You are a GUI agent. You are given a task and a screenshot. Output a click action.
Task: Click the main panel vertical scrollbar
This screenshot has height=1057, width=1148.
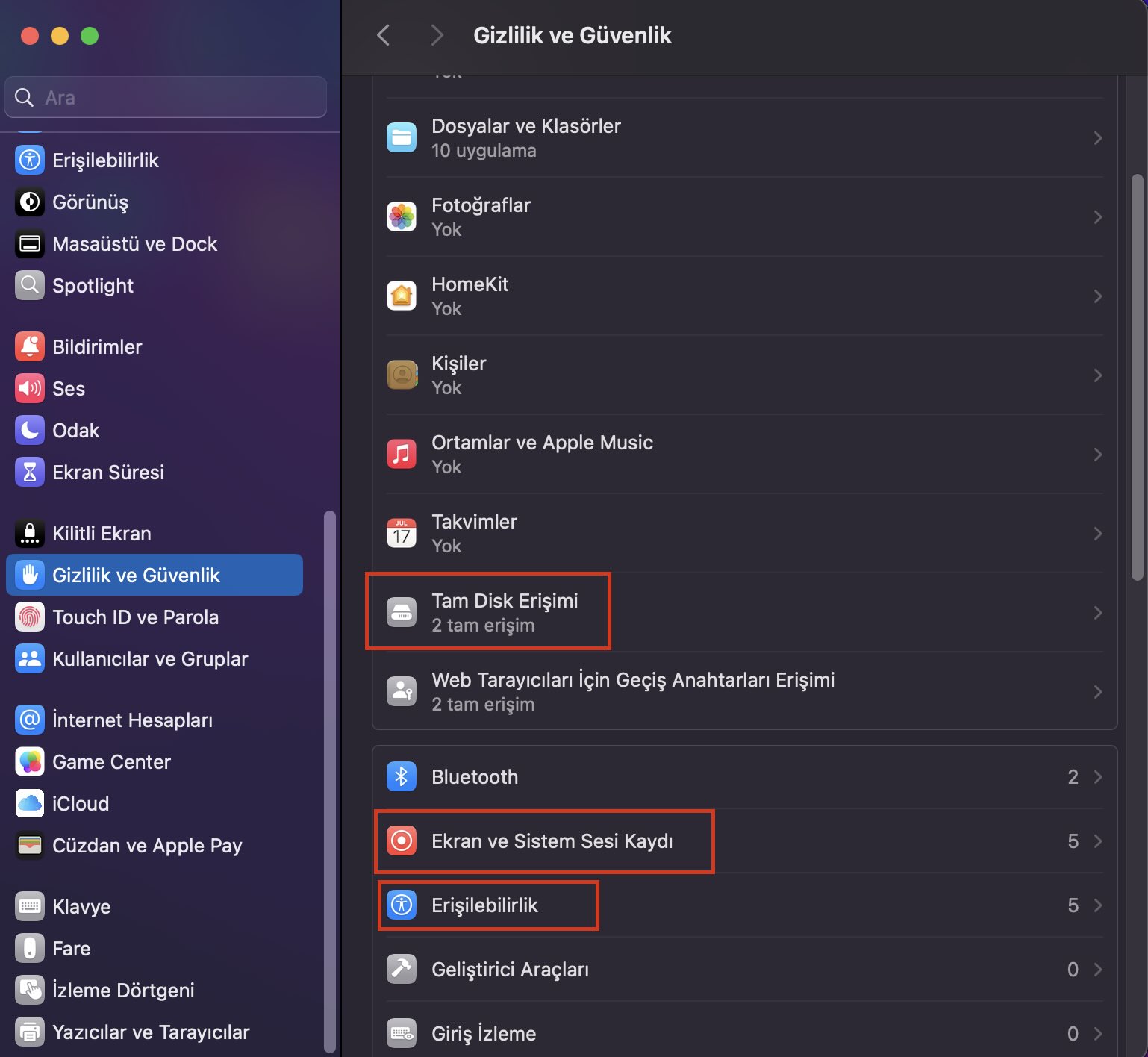1137,377
